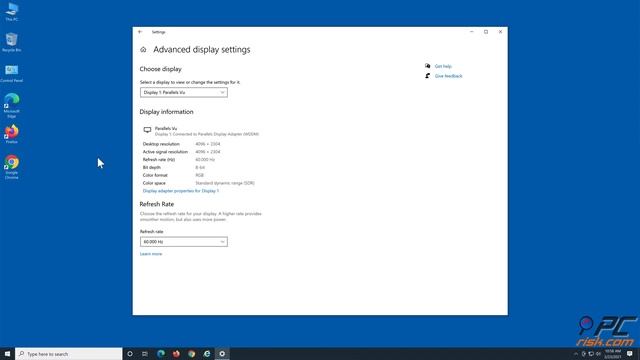This screenshot has height=360, width=640.
Task: Maximize the Settings window
Action: click(486, 32)
